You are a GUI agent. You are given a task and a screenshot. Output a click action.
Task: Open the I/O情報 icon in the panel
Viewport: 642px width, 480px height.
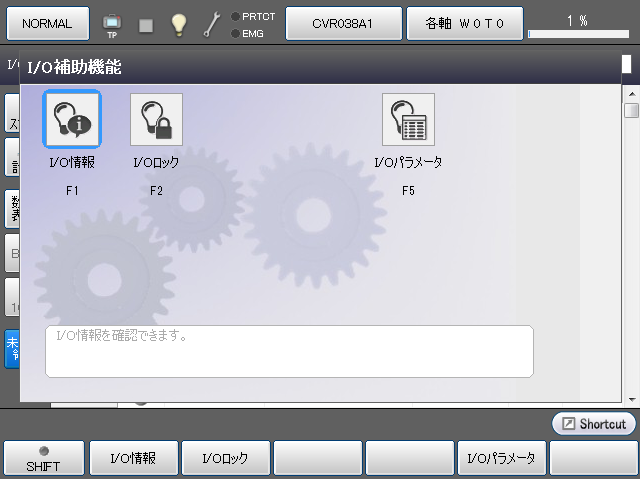(71, 120)
